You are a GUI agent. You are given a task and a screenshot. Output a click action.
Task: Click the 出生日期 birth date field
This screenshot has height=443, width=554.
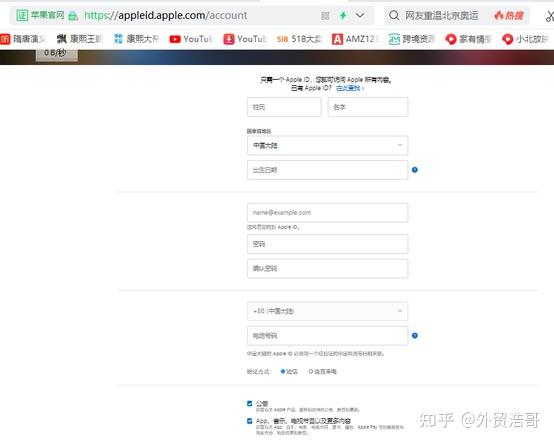click(x=328, y=170)
